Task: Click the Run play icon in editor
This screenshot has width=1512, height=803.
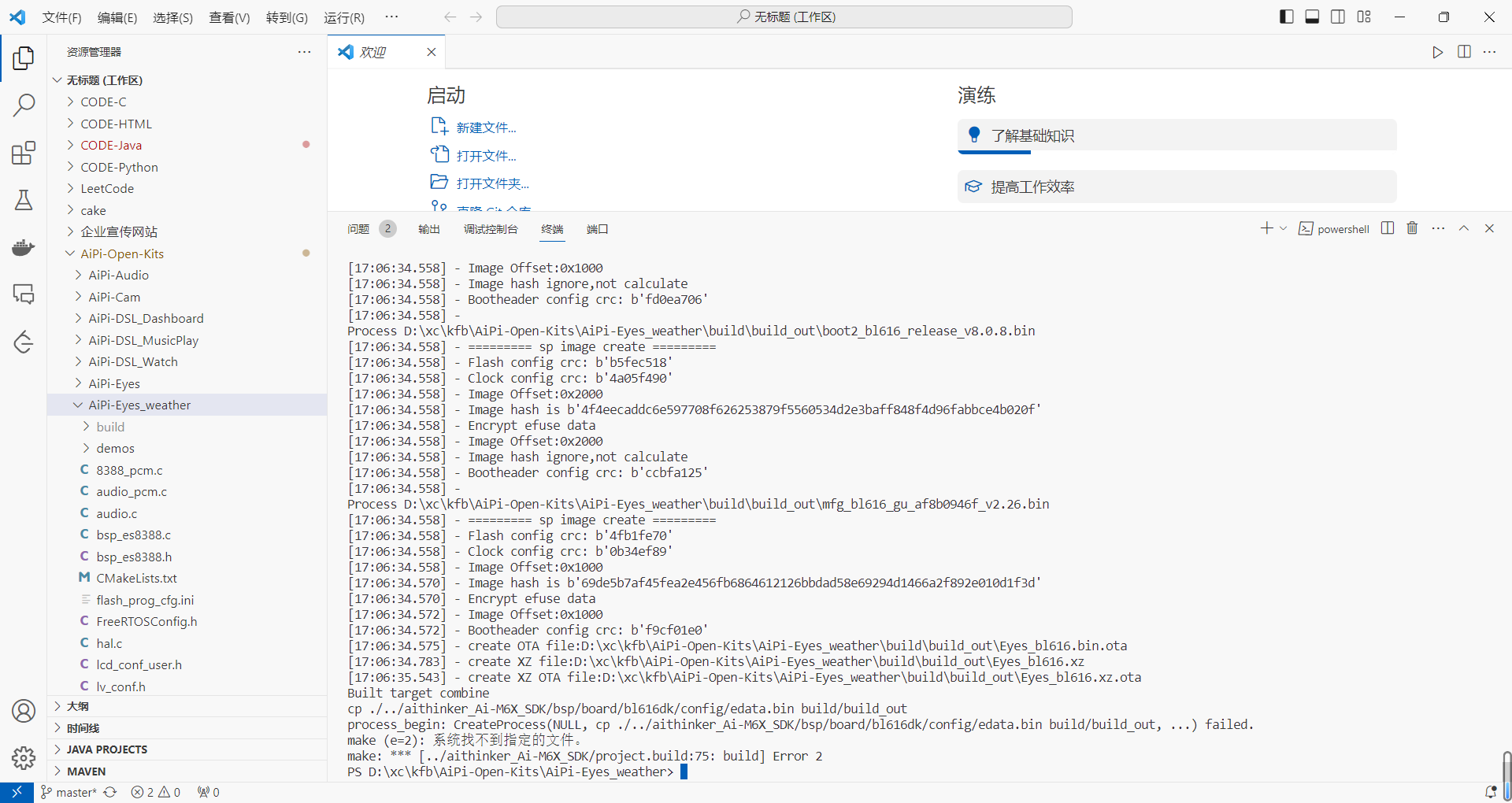Action: pos(1438,52)
